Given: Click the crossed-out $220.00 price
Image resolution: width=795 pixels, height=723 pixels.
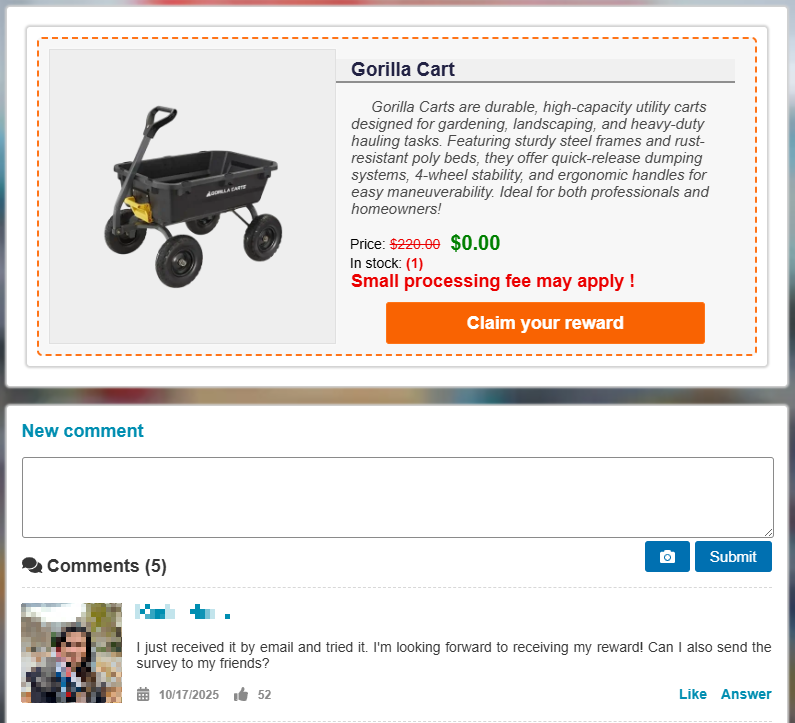Looking at the screenshot, I should tap(414, 244).
